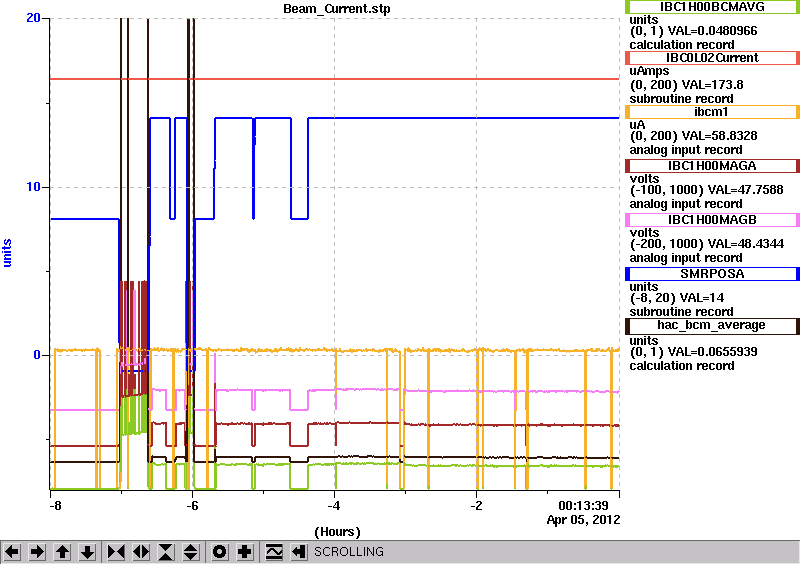
Task: Click the 'VAL=0.0655939' value text
Action: click(x=712, y=352)
